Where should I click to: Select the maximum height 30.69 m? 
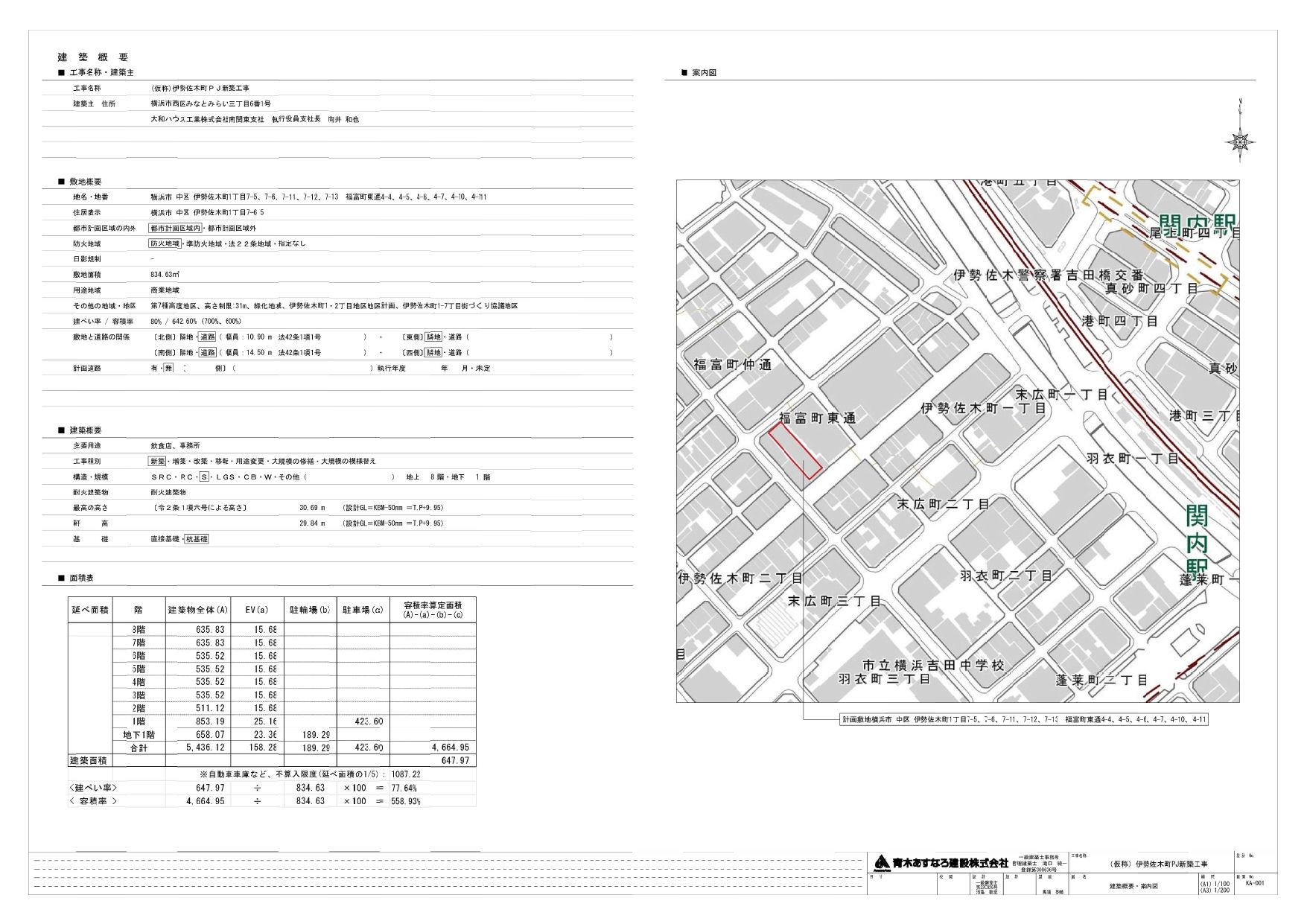(x=313, y=508)
